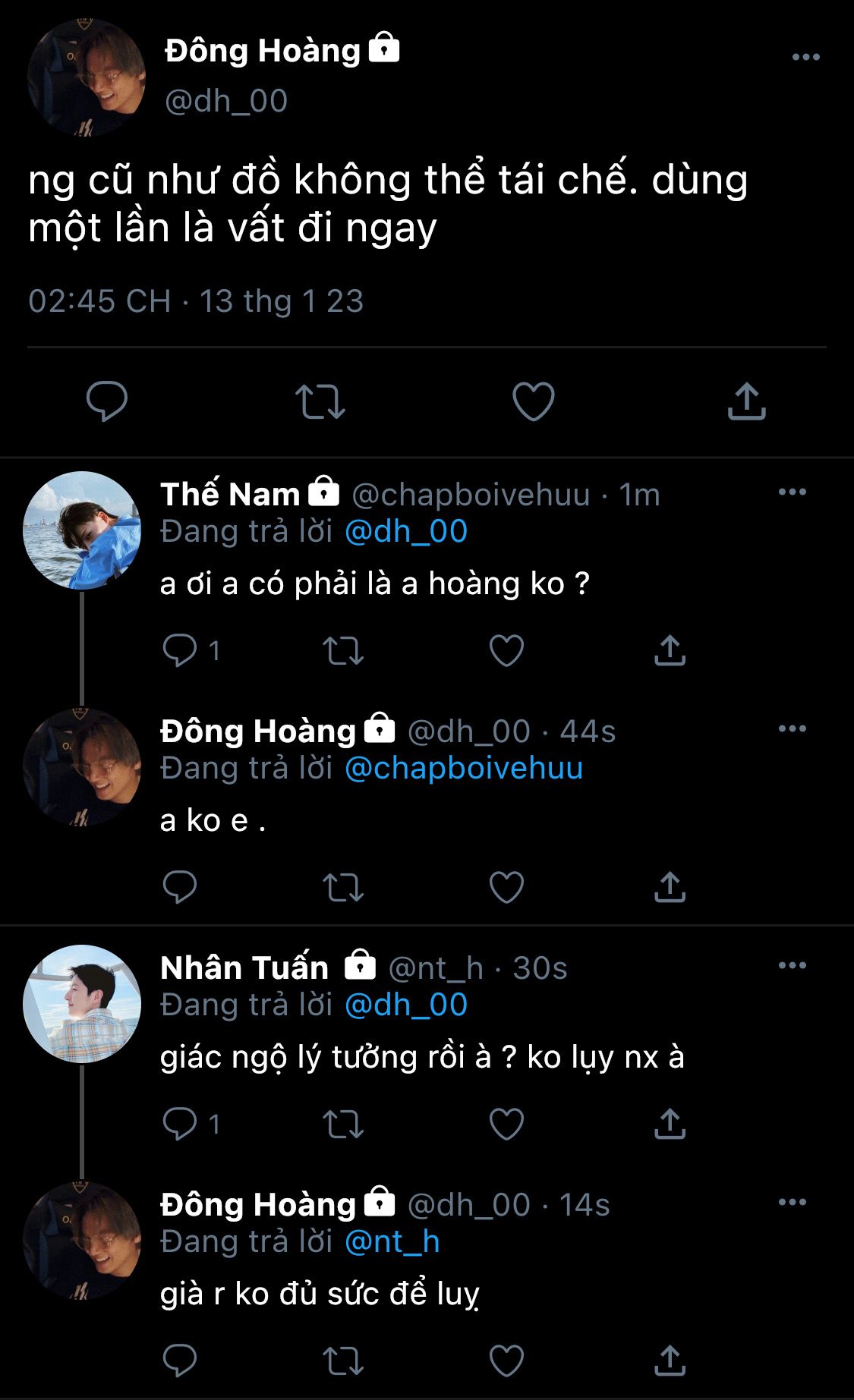Open the Nhân Tuấn display name
The image size is (854, 1400).
(x=244, y=968)
